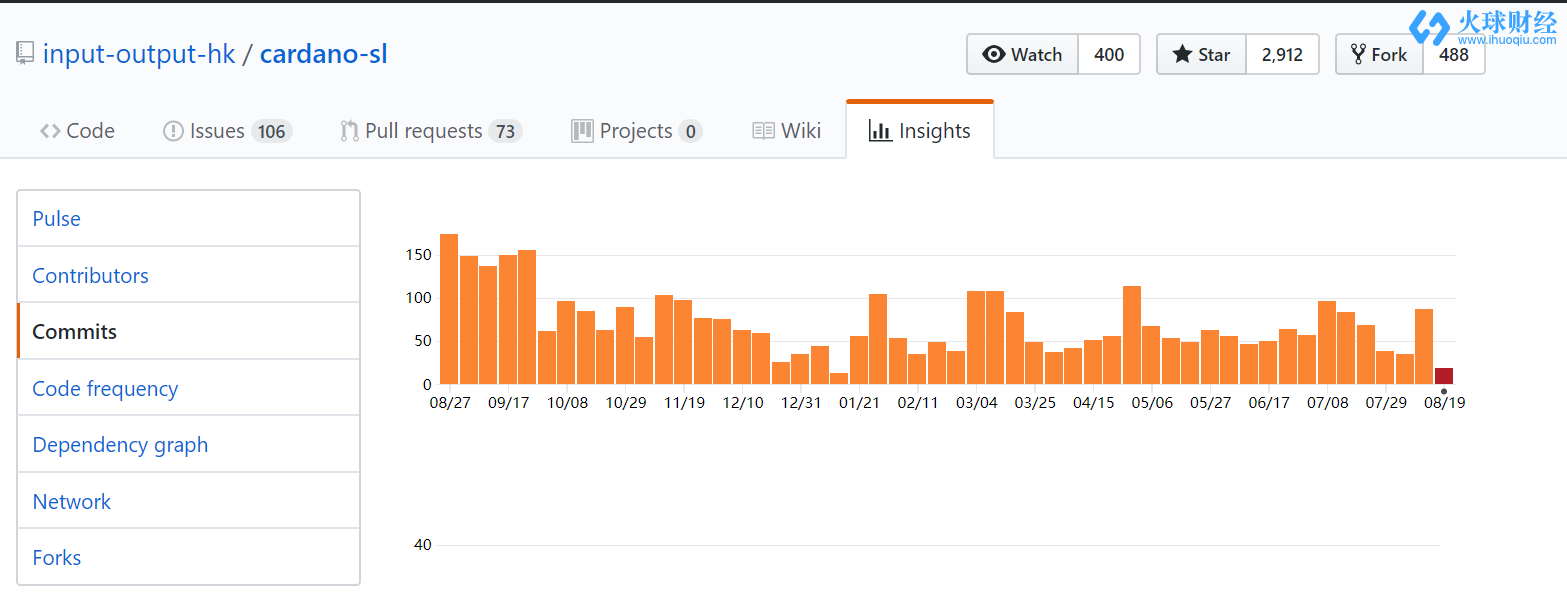The image size is (1567, 598).
Task: Open Forks in the sidebar
Action: tap(188, 557)
